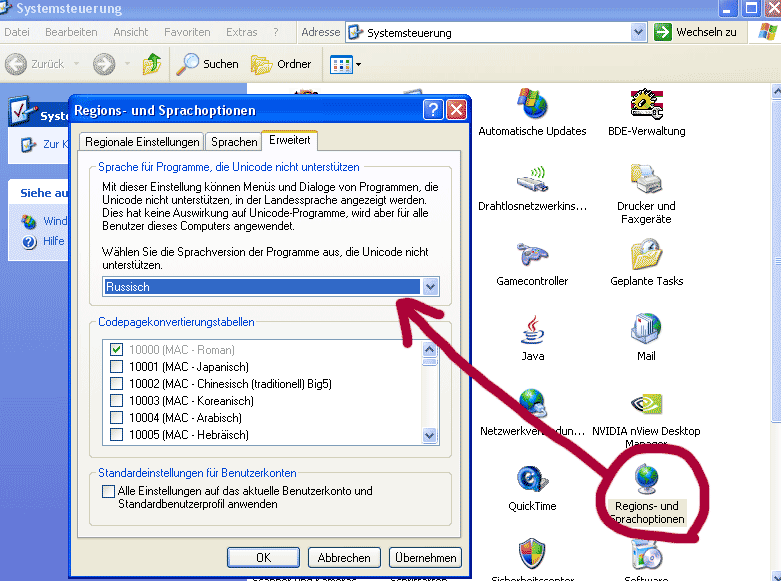
Task: Click the Wechseln zu button
Action: (695, 32)
